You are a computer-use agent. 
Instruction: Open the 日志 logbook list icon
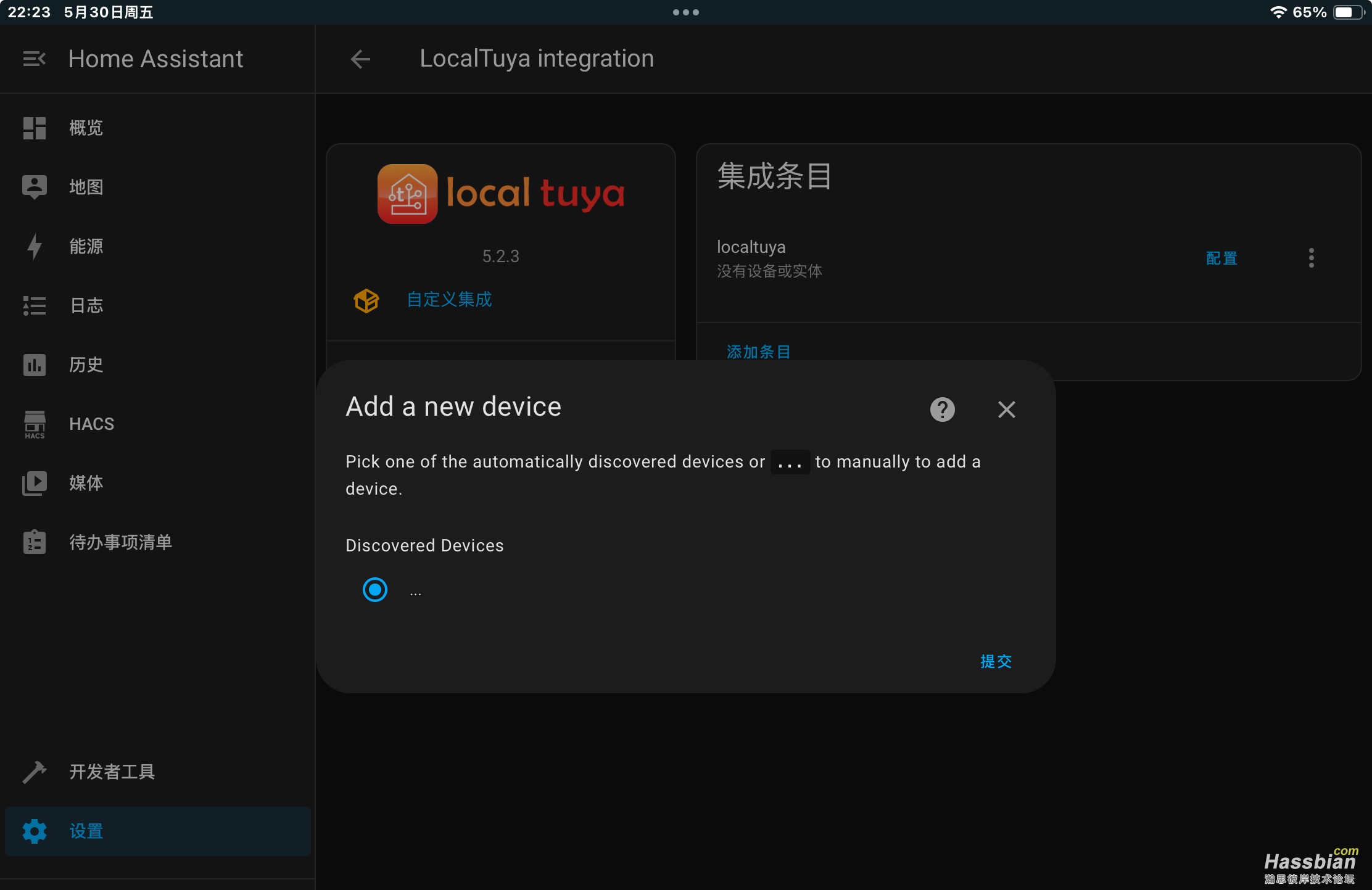point(35,305)
